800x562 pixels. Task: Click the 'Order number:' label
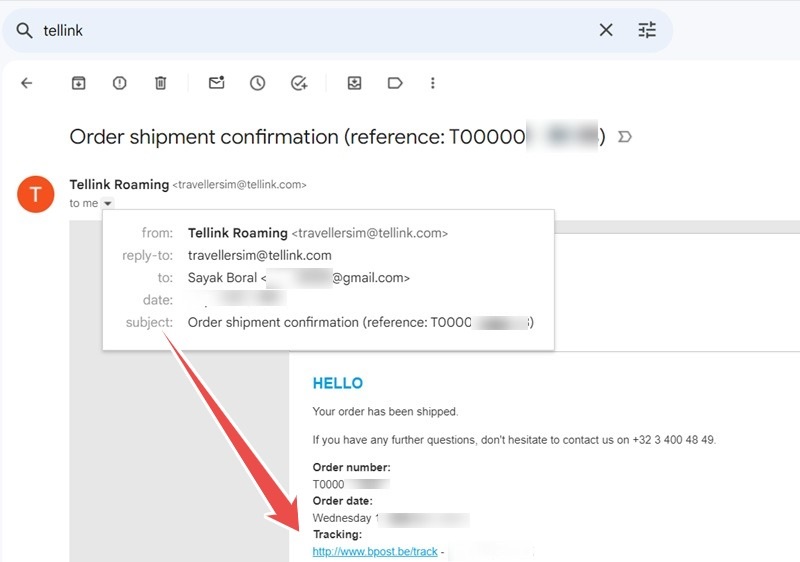352,467
